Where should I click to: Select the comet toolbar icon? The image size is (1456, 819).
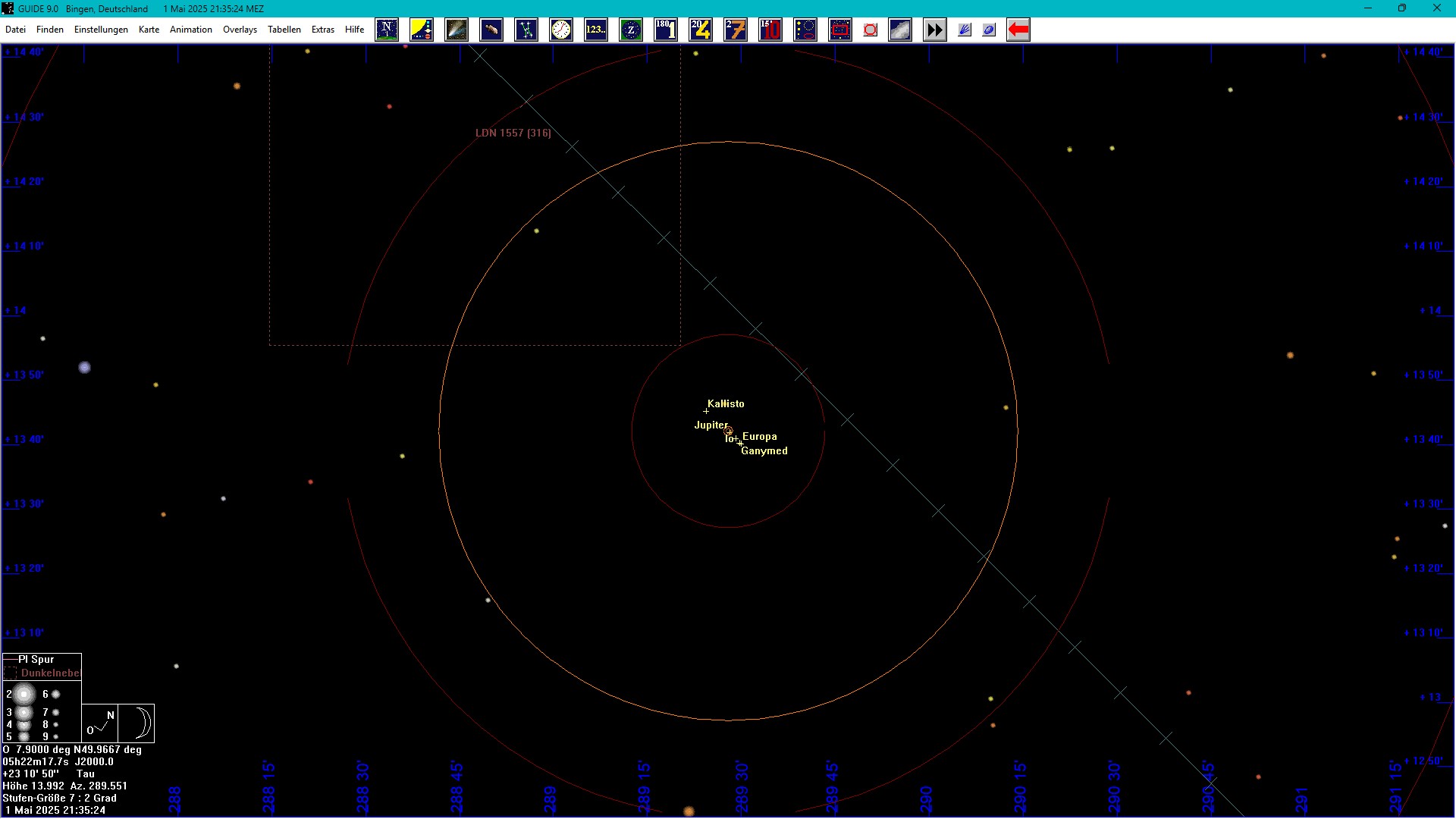tap(456, 30)
